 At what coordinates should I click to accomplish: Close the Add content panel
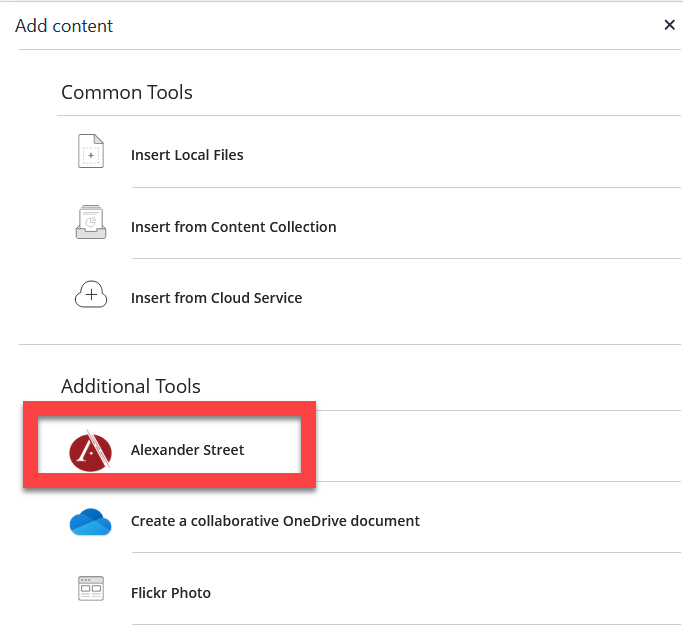coord(669,25)
